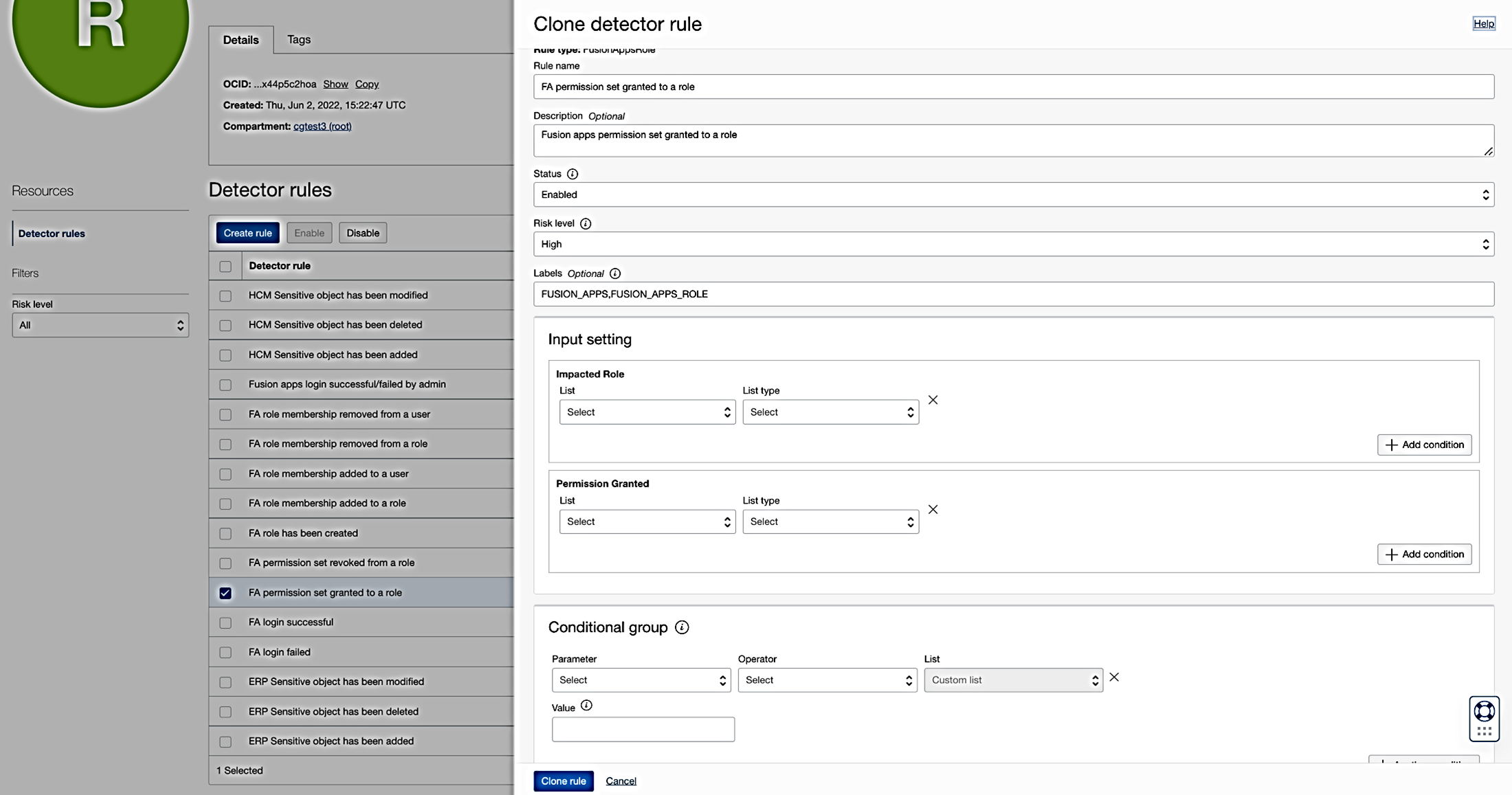Open the Status Enabled dropdown

[x=1013, y=194]
